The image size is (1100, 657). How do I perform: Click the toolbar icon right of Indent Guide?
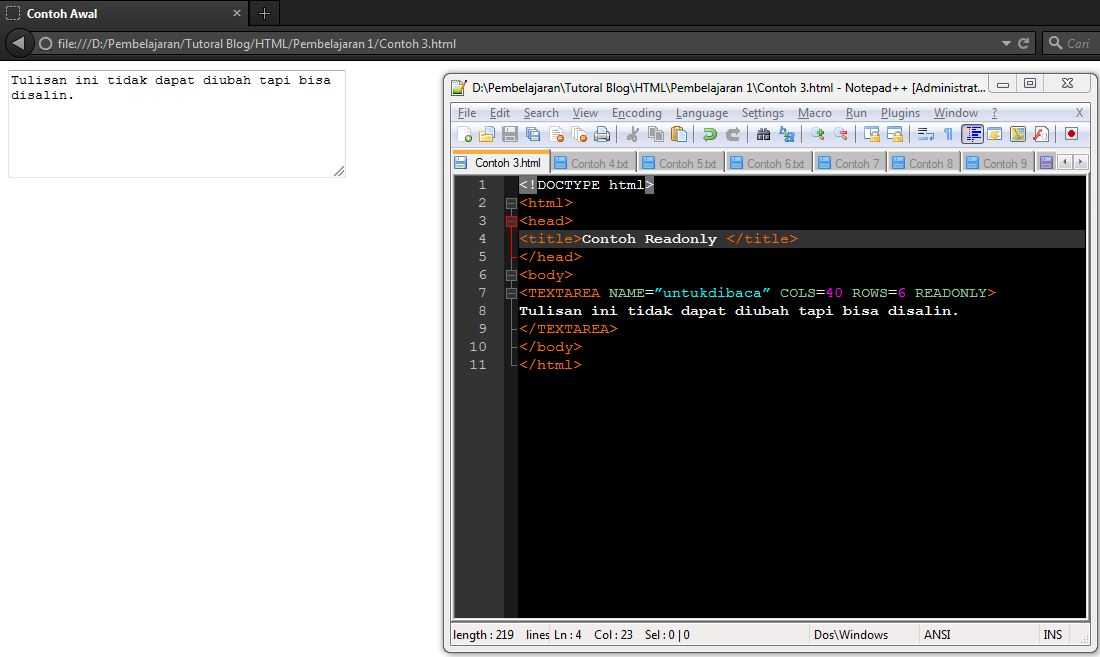pyautogui.click(x=995, y=135)
